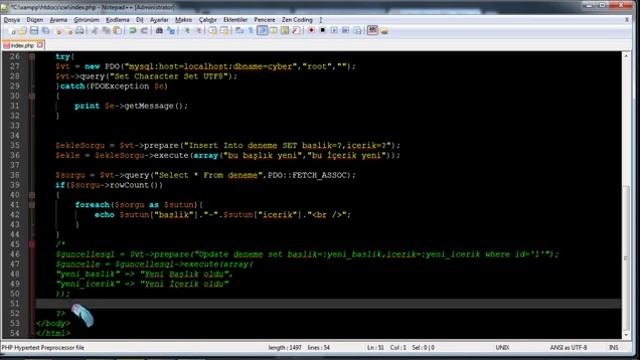Undo the last edit with the green arrow

(133, 31)
